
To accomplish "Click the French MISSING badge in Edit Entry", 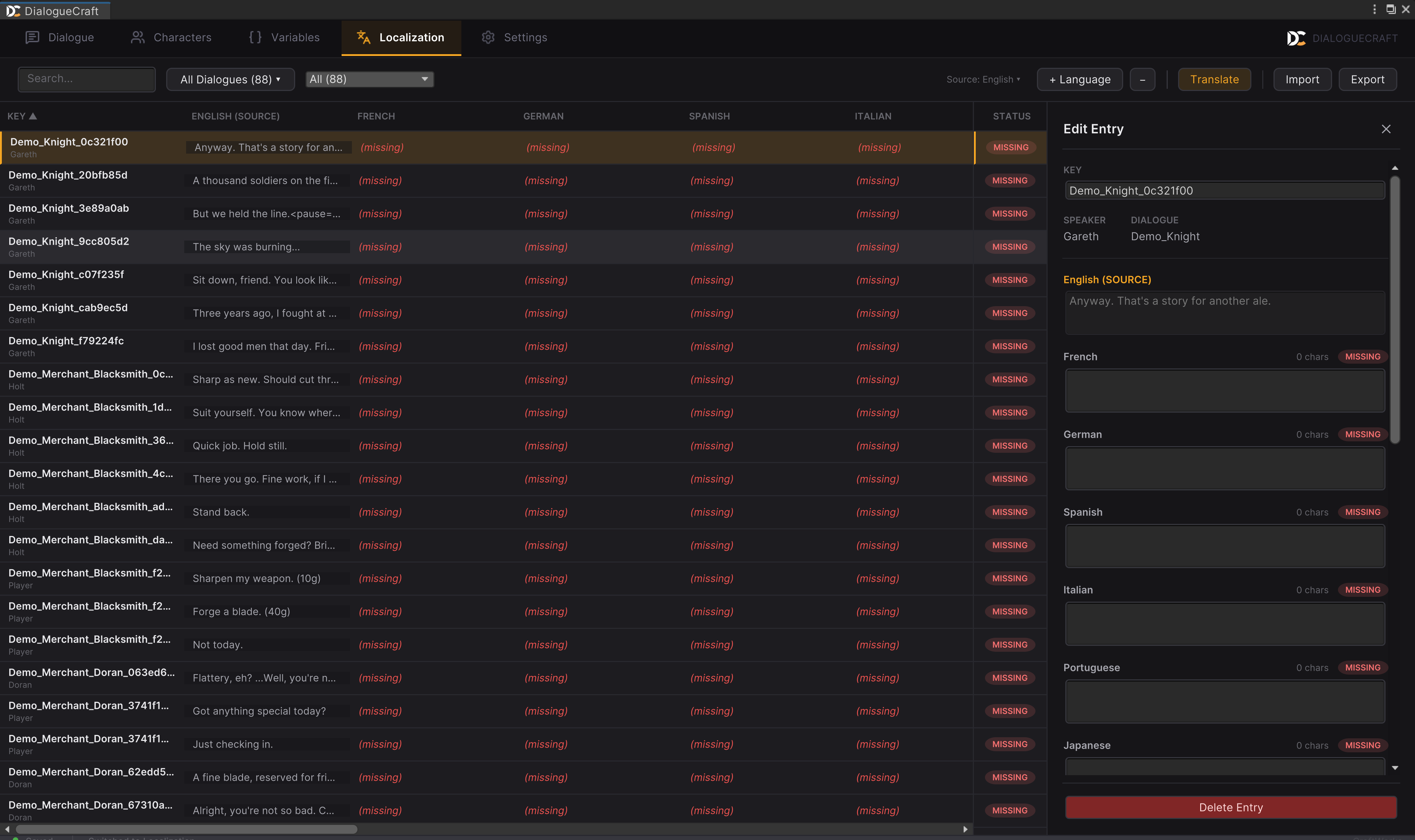I will click(x=1362, y=357).
